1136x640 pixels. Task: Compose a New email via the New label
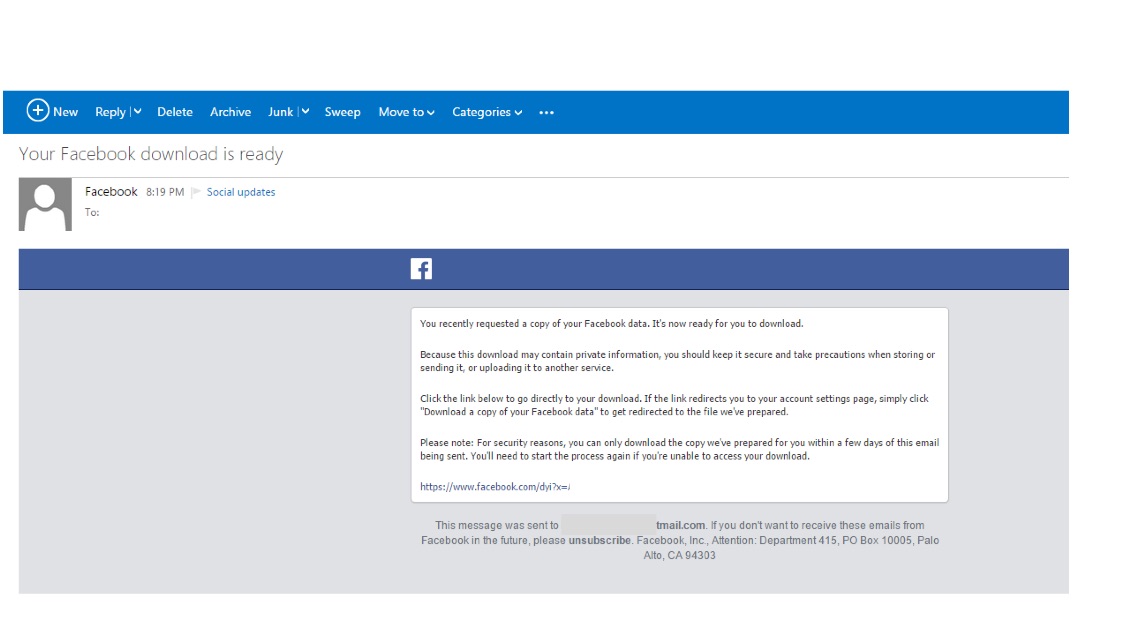65,112
